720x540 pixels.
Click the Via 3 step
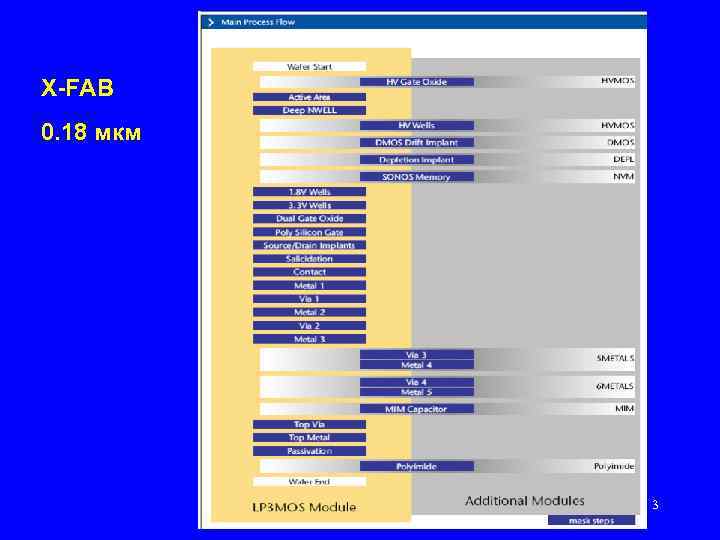coord(416,354)
